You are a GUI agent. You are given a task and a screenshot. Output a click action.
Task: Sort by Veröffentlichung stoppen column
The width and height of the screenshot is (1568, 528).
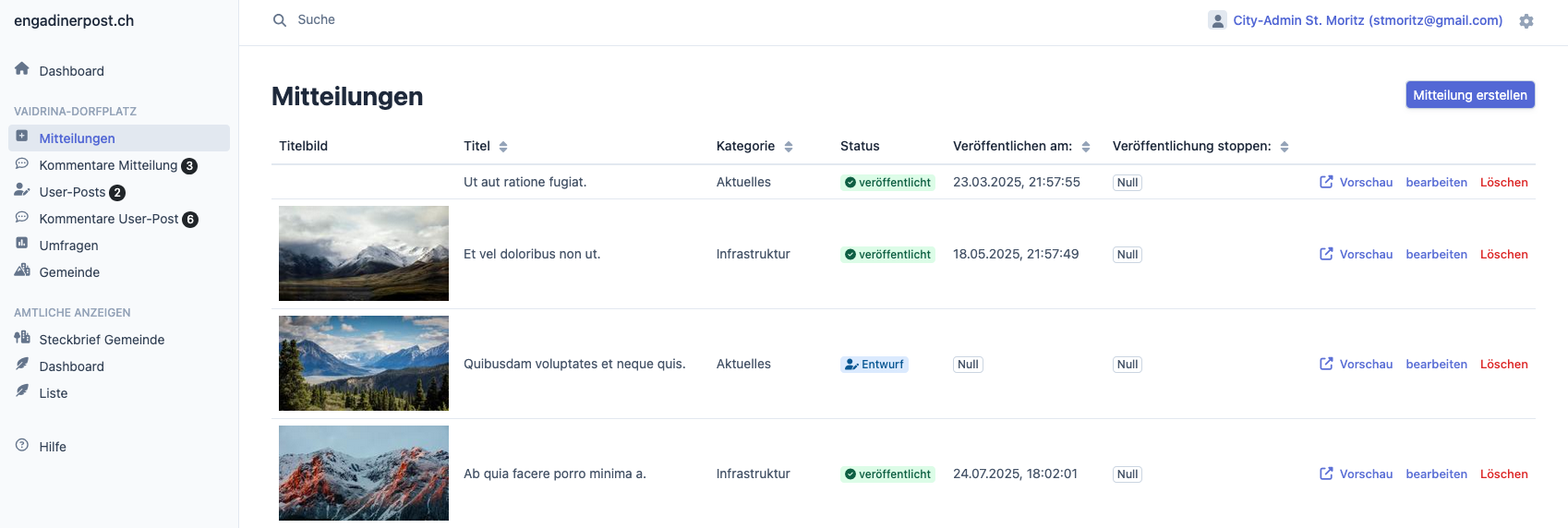click(1285, 147)
